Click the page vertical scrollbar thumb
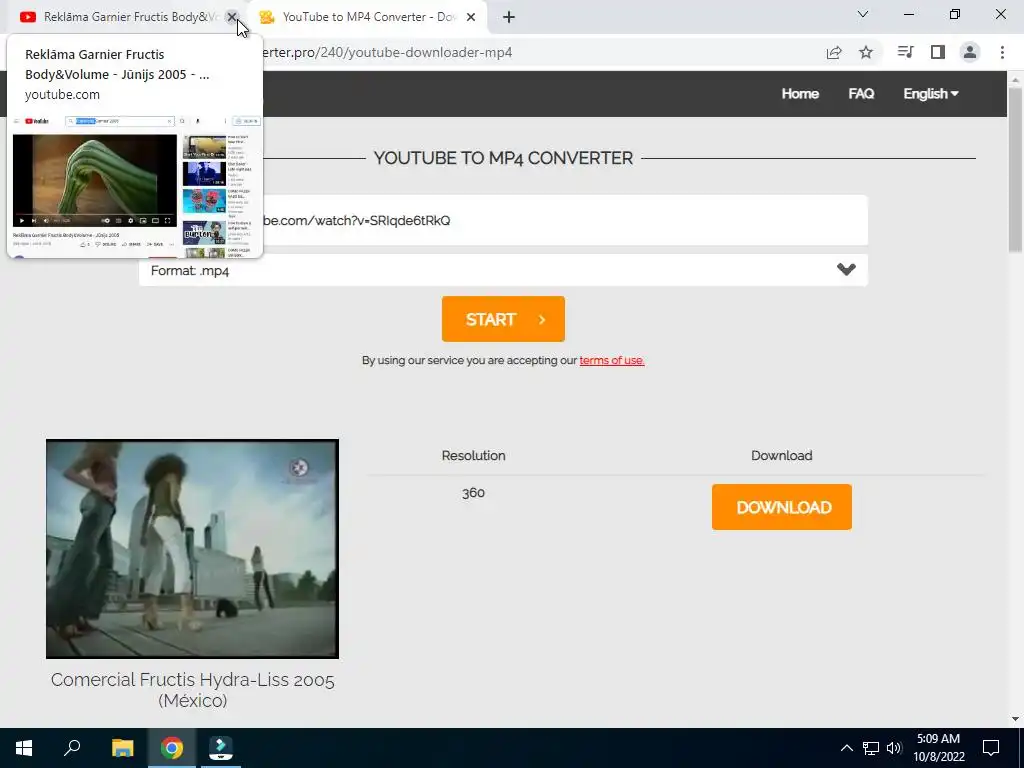The image size is (1024, 768). click(x=1015, y=170)
